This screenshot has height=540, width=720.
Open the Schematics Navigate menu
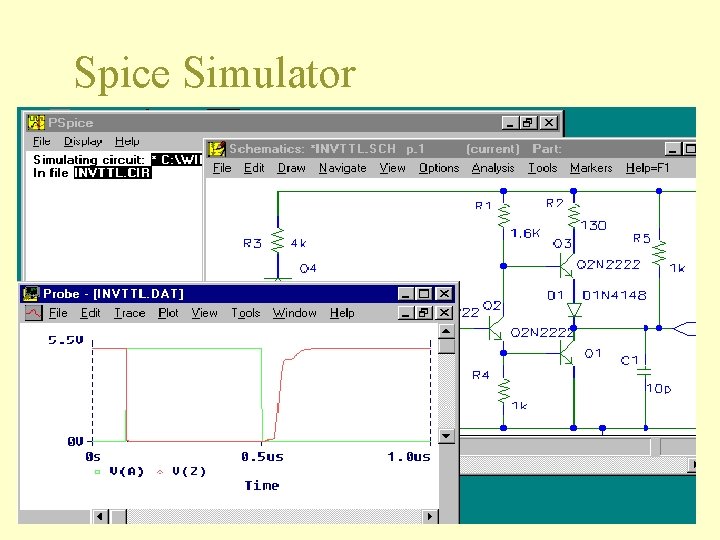(343, 168)
